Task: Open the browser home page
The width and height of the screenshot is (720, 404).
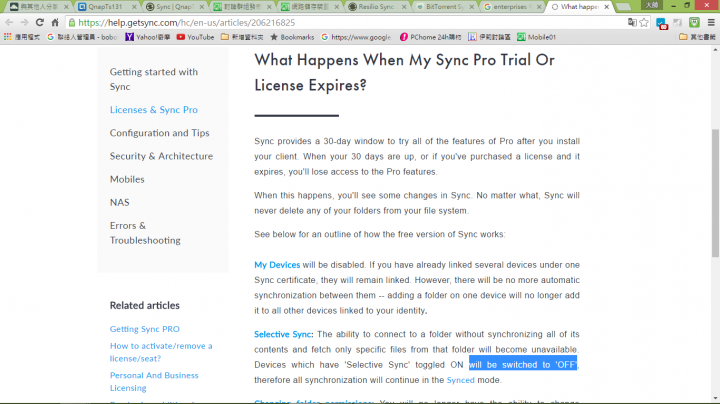Action: (x=55, y=22)
